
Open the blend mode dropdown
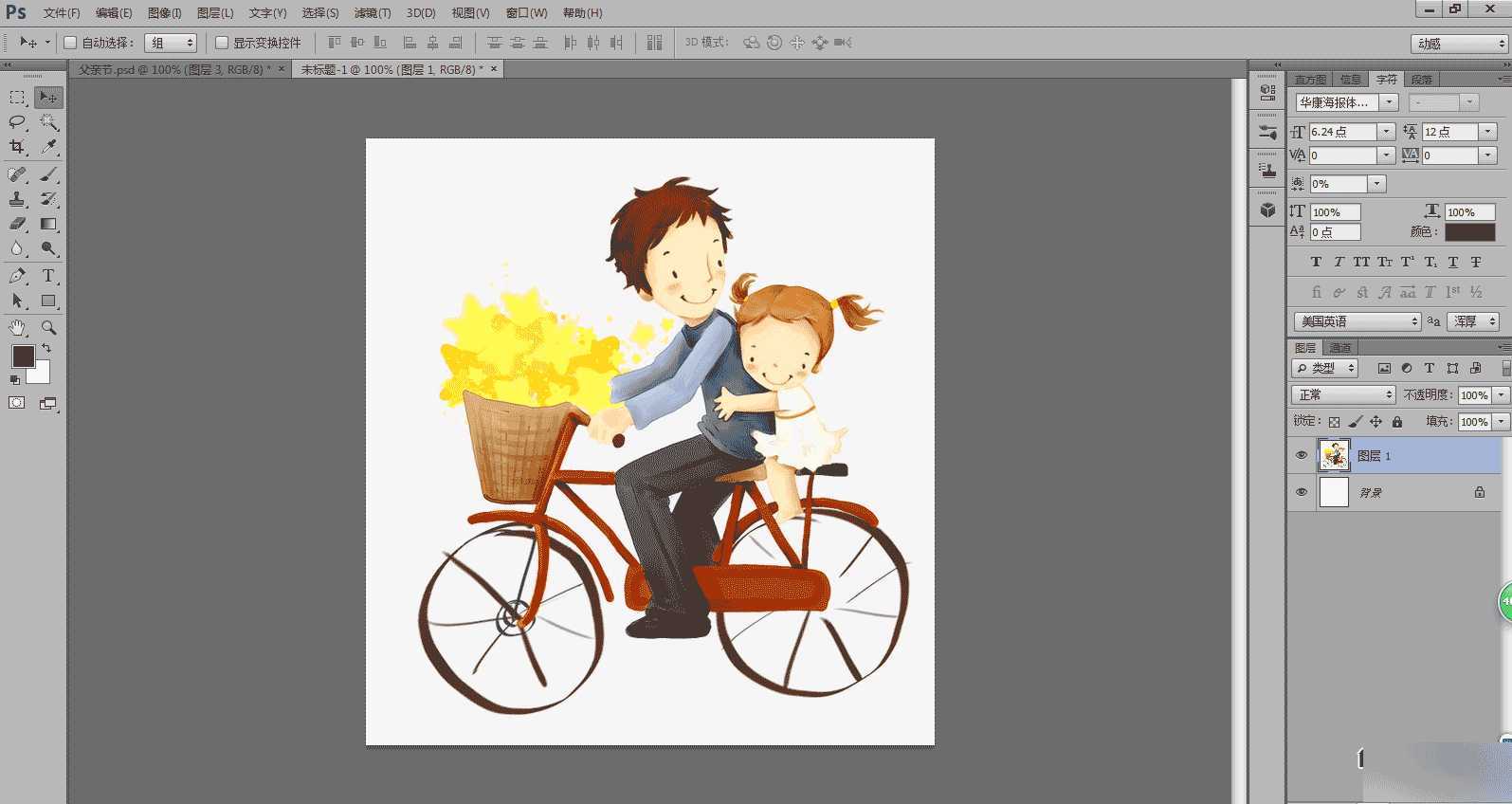coord(1343,394)
